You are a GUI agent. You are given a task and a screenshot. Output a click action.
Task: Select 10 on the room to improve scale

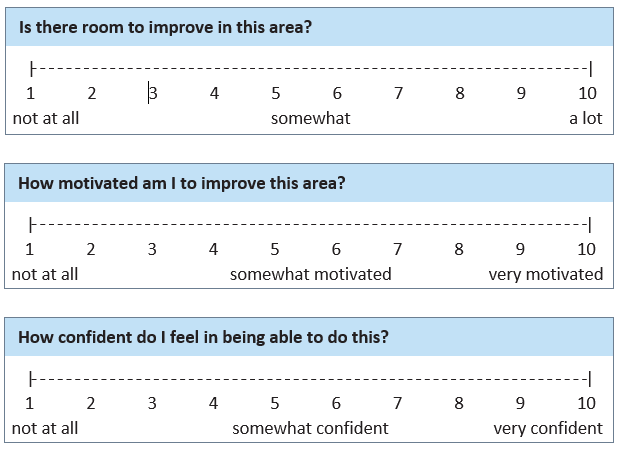(x=588, y=94)
